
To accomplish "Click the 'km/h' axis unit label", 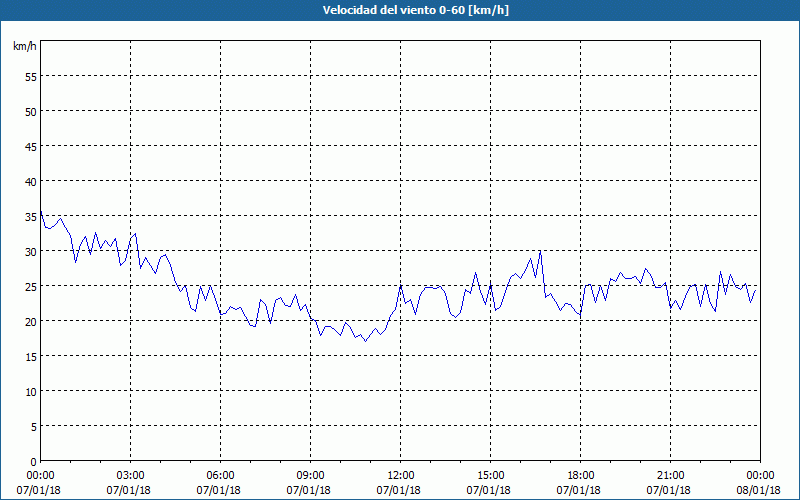I will 24,46.
